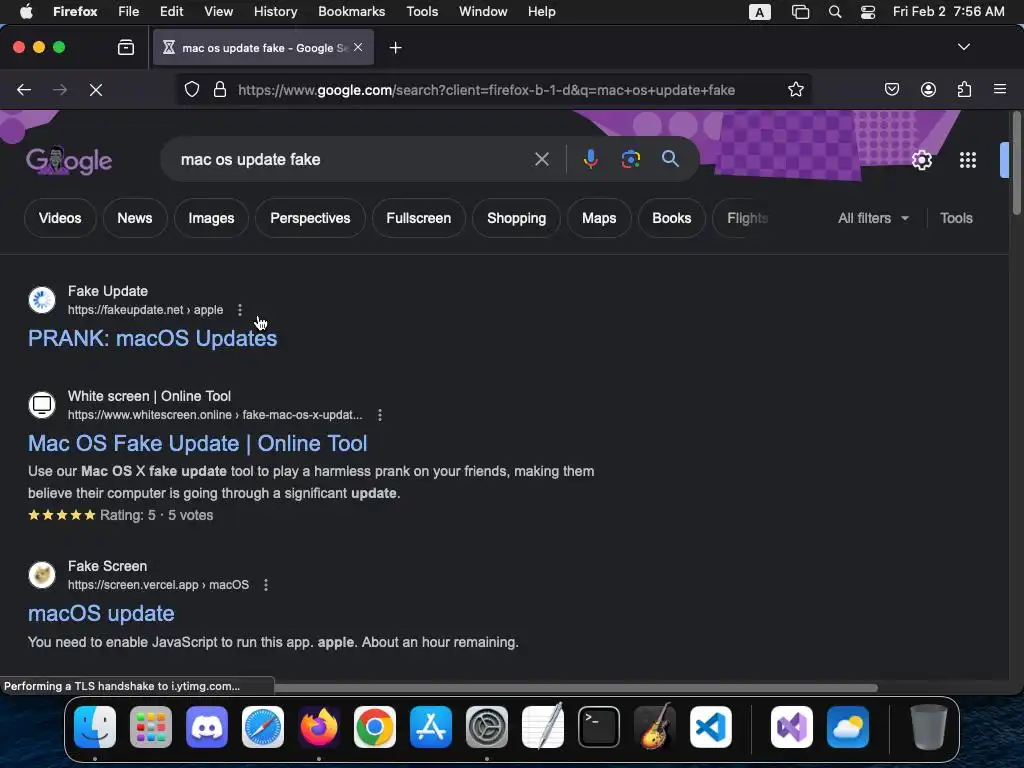Bookmark this page with the star
The width and height of the screenshot is (1024, 768).
(795, 89)
